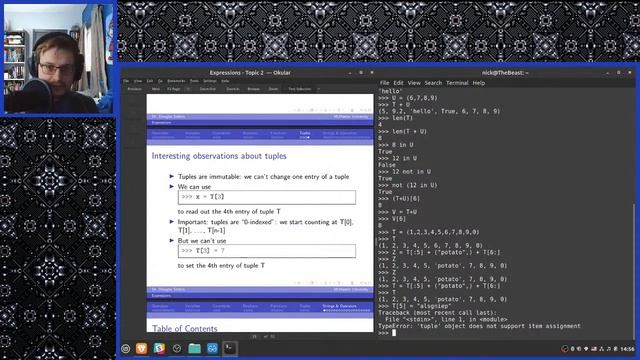This screenshot has height=360, width=640.
Task: Click the 'Table of Contents' slide heading
Action: pyautogui.click(x=184, y=328)
